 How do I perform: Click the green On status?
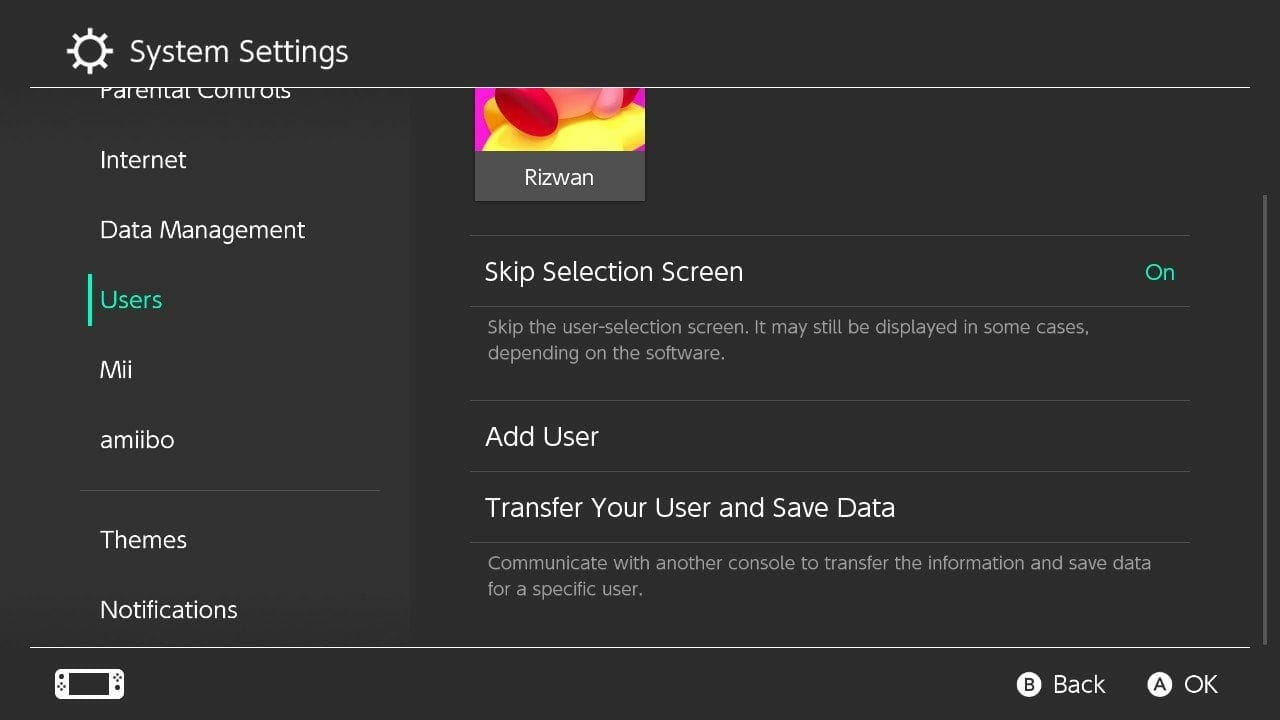pos(1159,272)
